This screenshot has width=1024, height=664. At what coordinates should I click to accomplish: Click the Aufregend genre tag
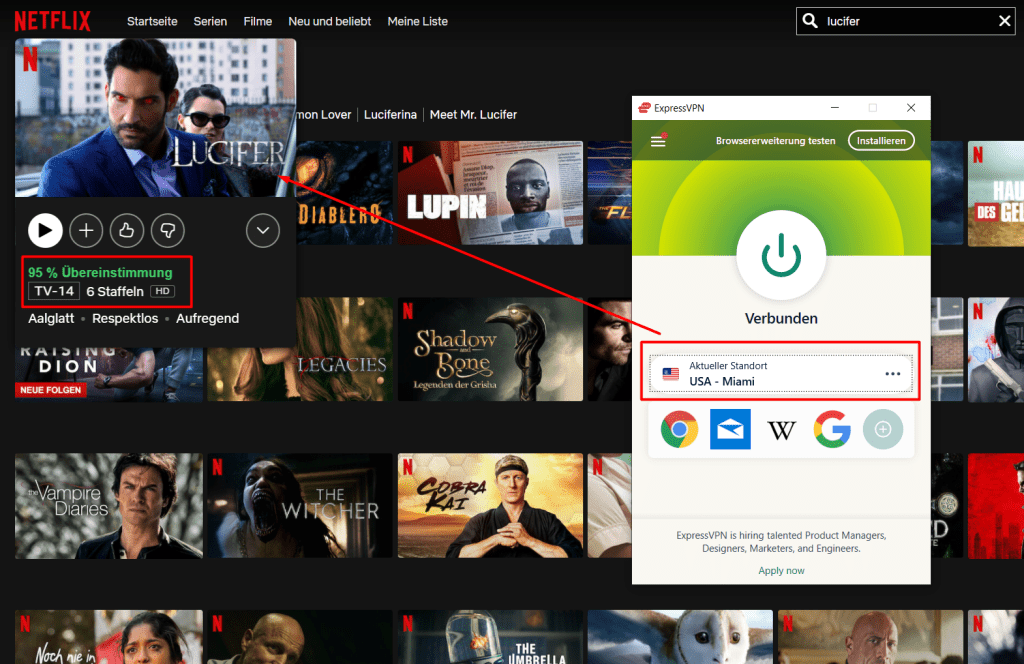(207, 319)
